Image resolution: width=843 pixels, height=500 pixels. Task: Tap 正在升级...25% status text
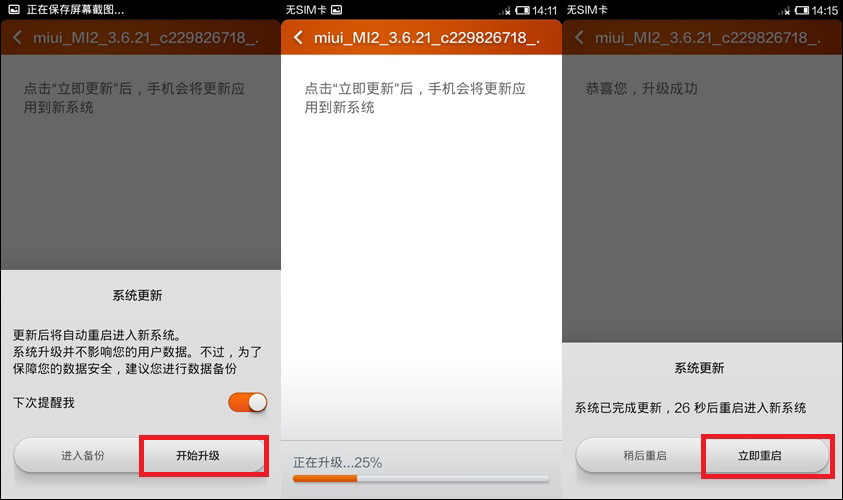pos(338,462)
